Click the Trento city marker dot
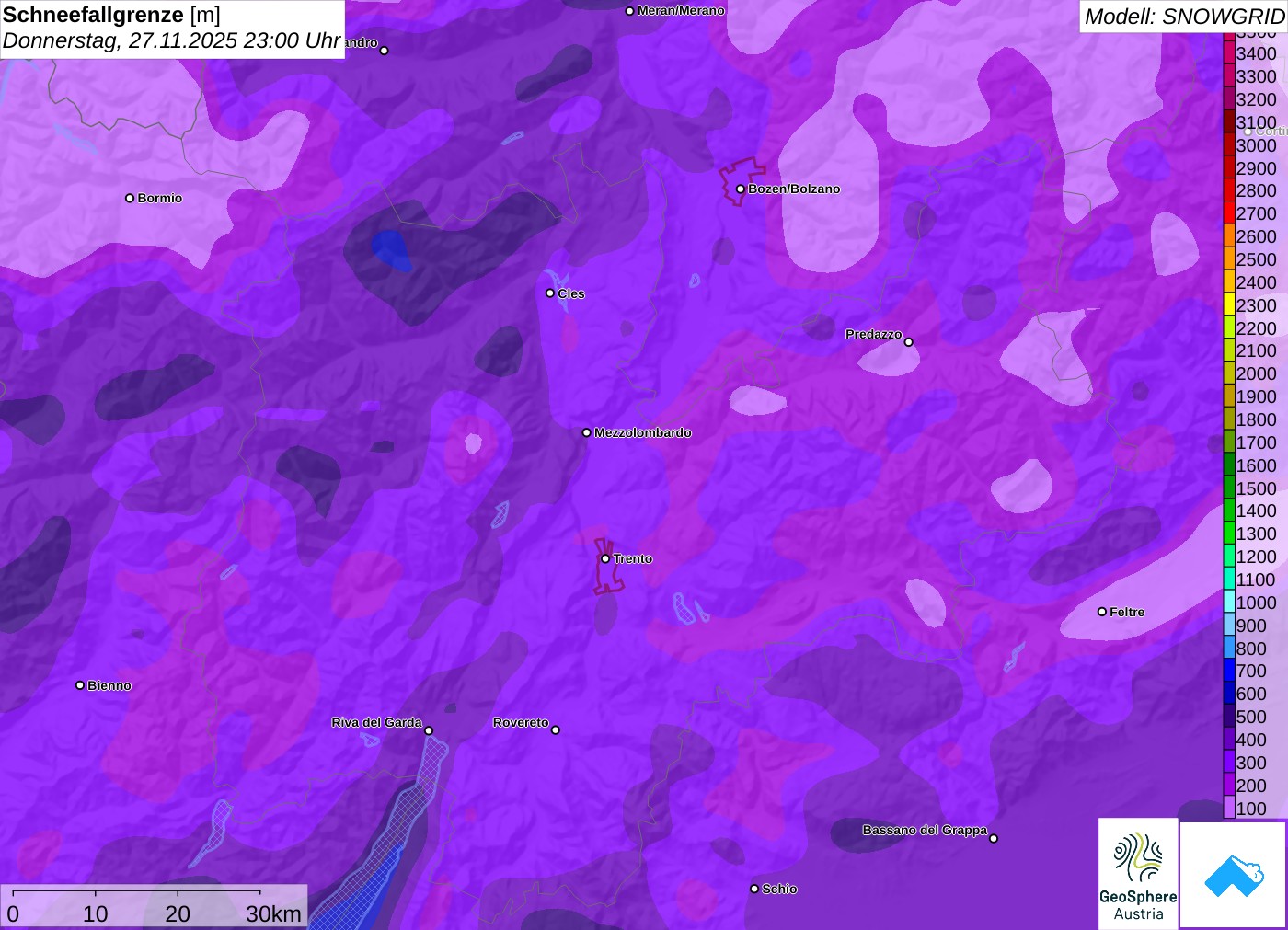 pos(605,558)
